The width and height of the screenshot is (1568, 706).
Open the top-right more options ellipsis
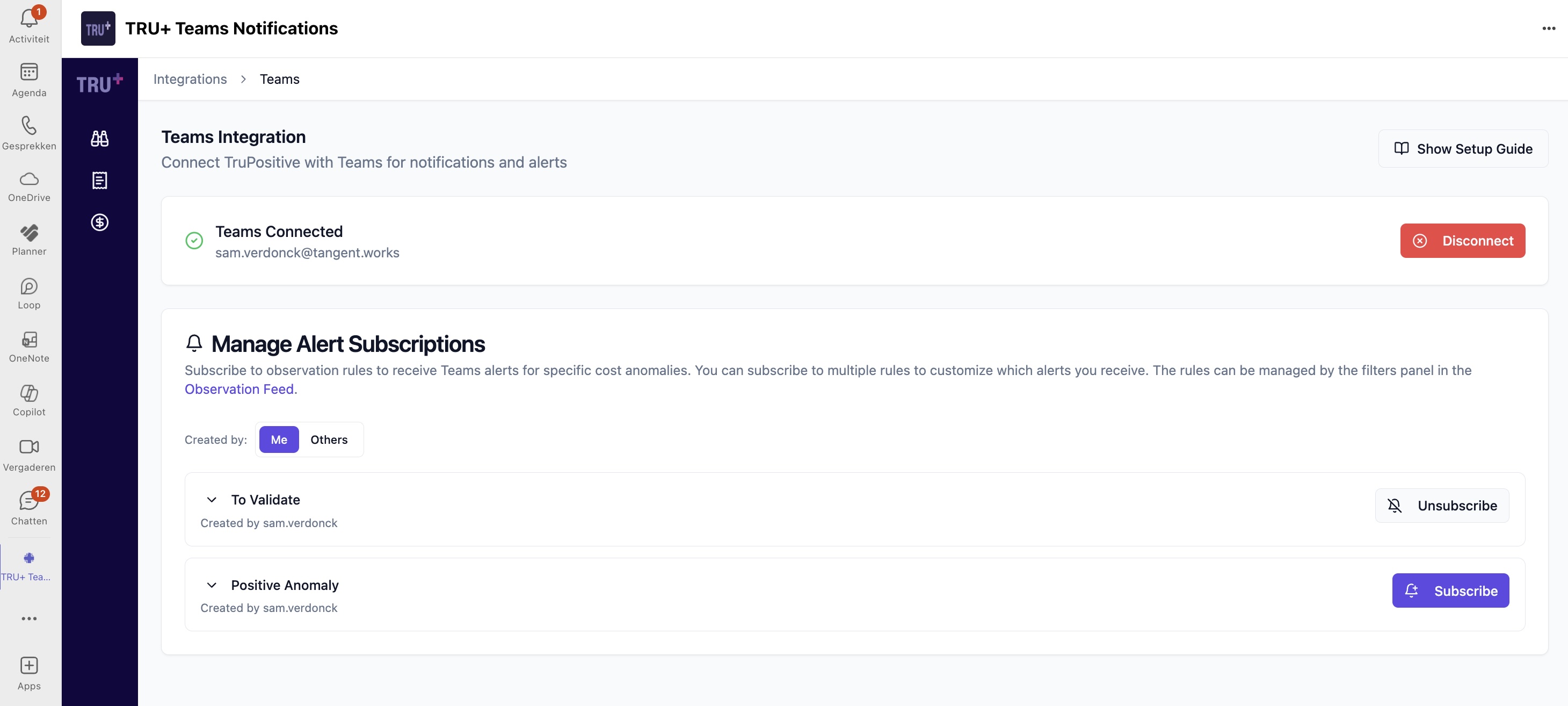[x=1549, y=28]
